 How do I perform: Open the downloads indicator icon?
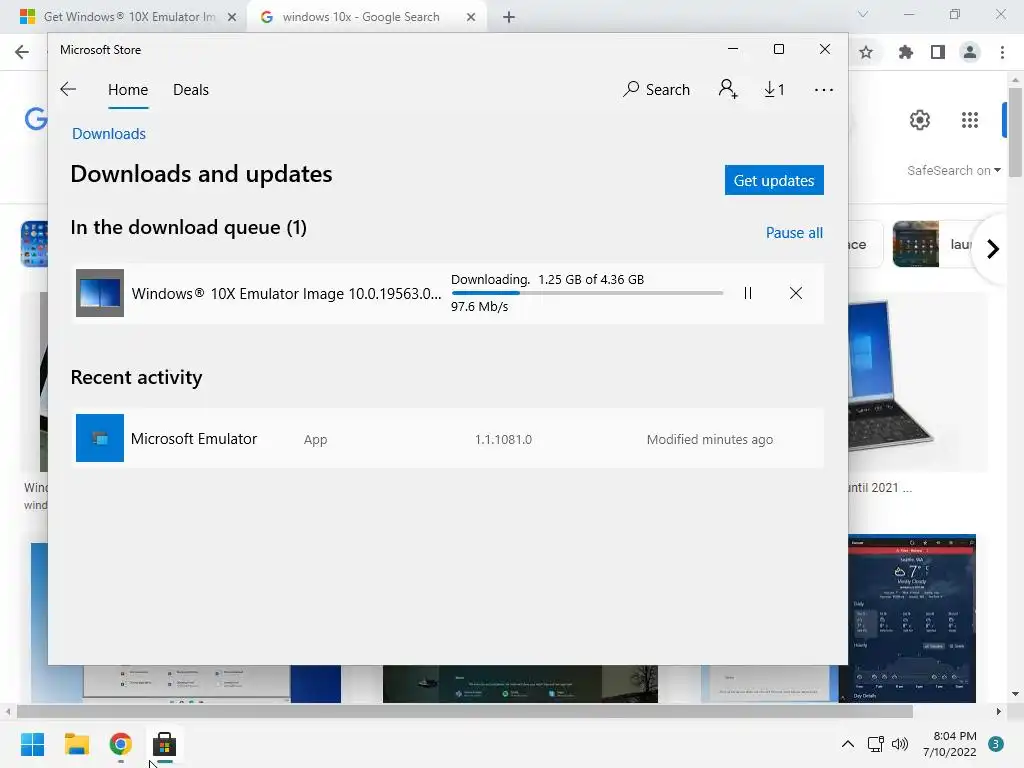click(775, 89)
